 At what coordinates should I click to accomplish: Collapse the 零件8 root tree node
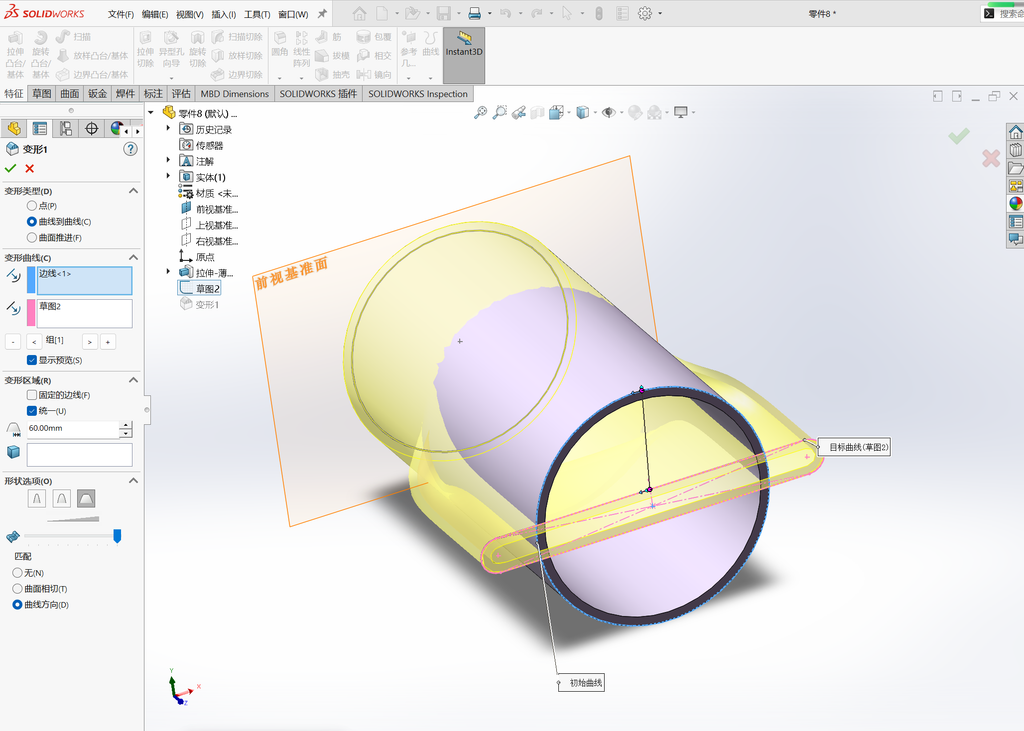[x=151, y=112]
